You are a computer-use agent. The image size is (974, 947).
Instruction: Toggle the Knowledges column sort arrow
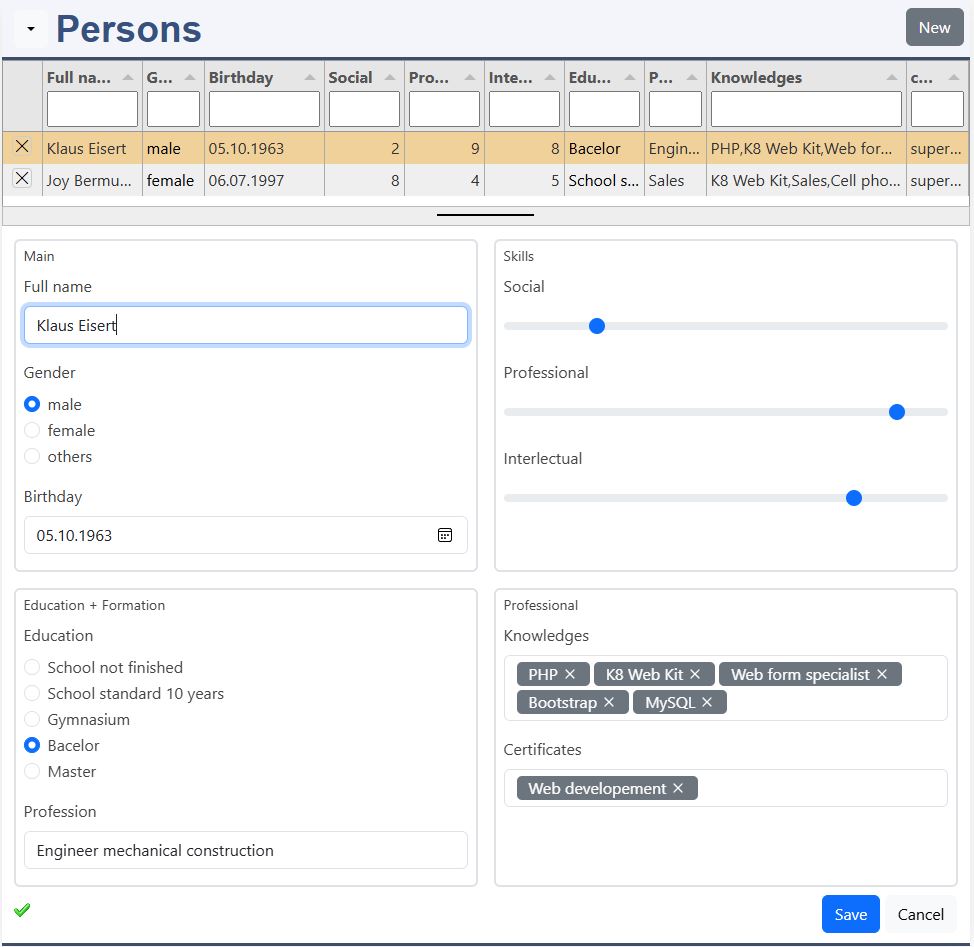coord(894,77)
